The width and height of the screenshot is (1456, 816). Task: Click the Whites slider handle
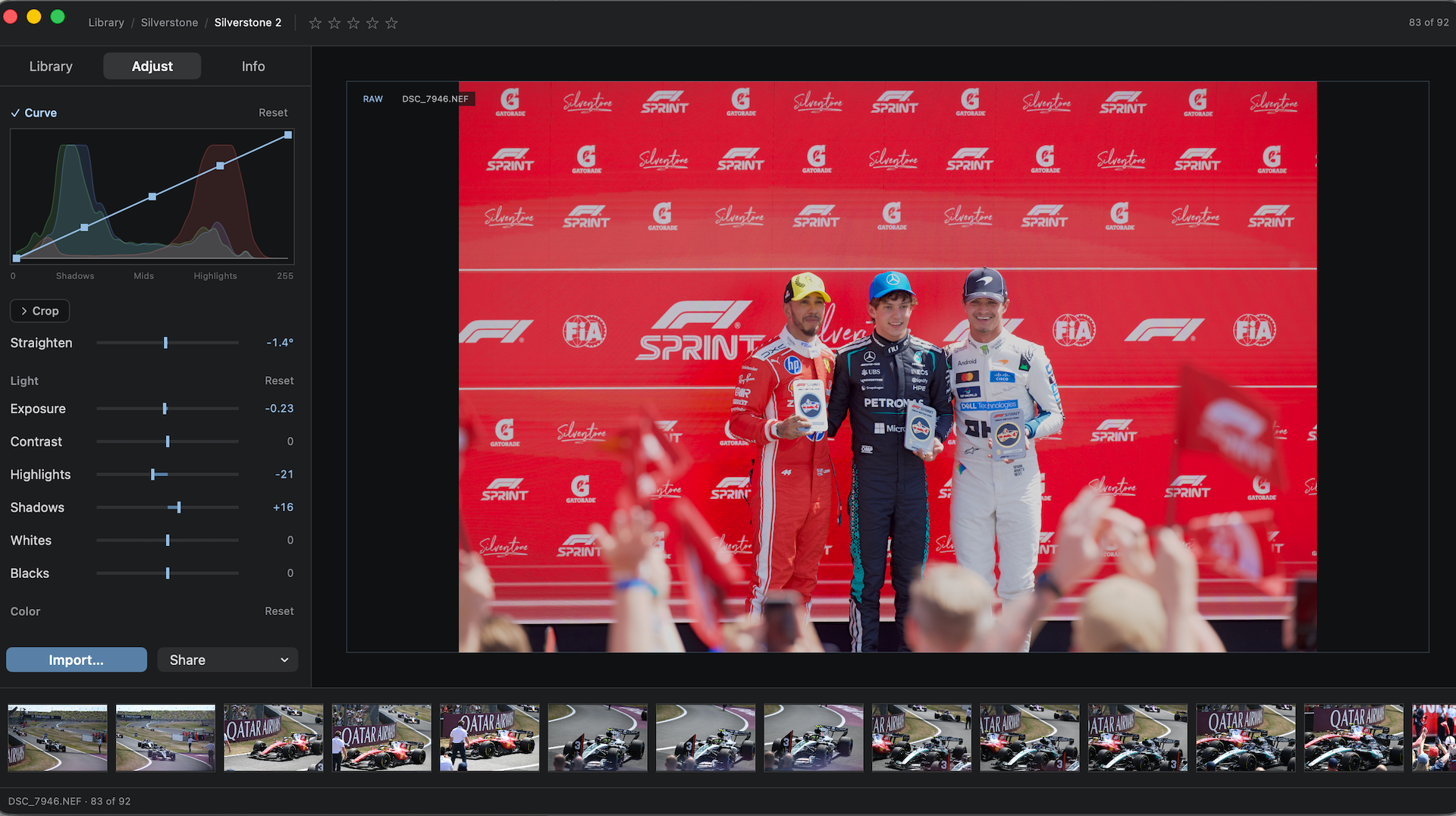pyautogui.click(x=168, y=541)
